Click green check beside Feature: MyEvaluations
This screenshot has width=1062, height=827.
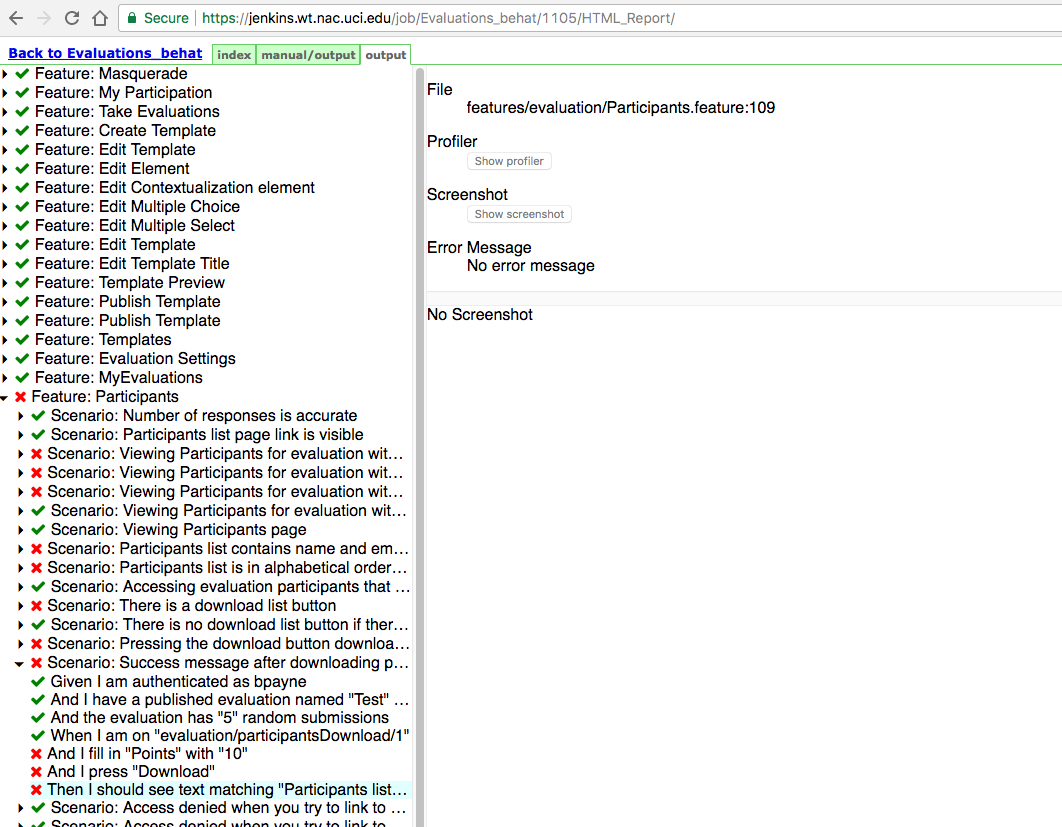[x=22, y=377]
